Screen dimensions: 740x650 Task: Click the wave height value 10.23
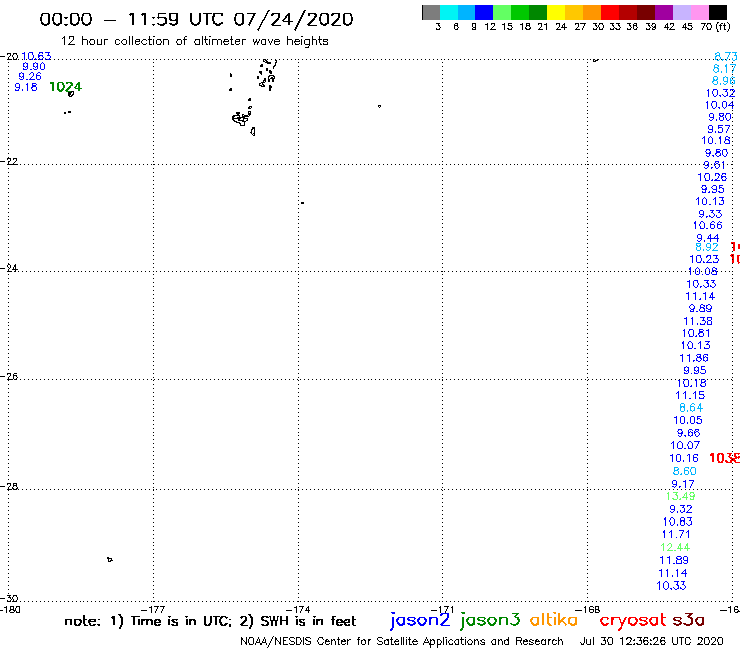[704, 260]
